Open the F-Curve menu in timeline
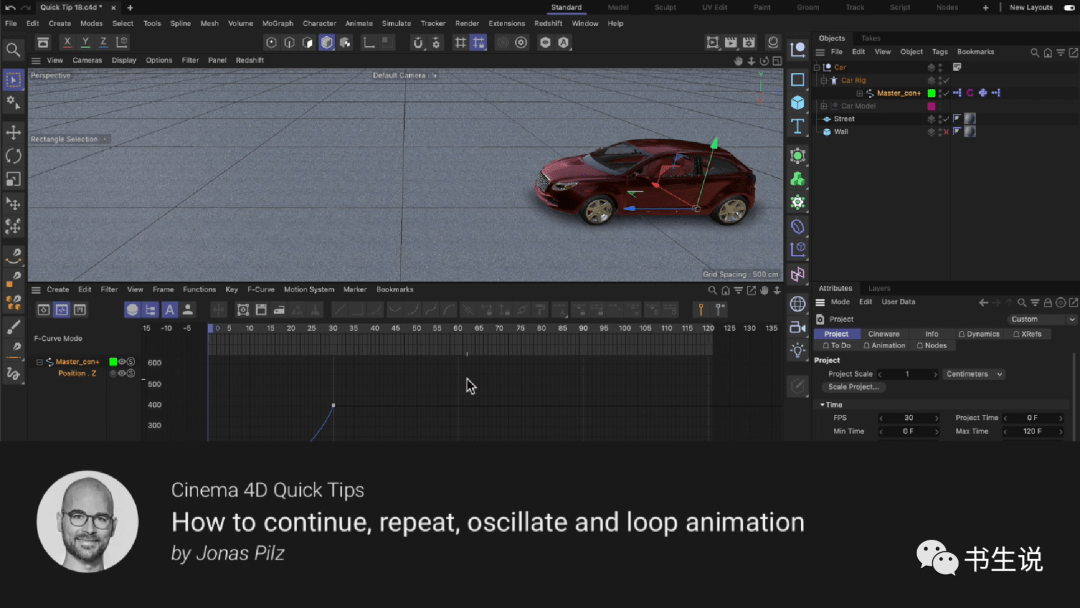Screen dimensions: 1080x608 [x=260, y=290]
